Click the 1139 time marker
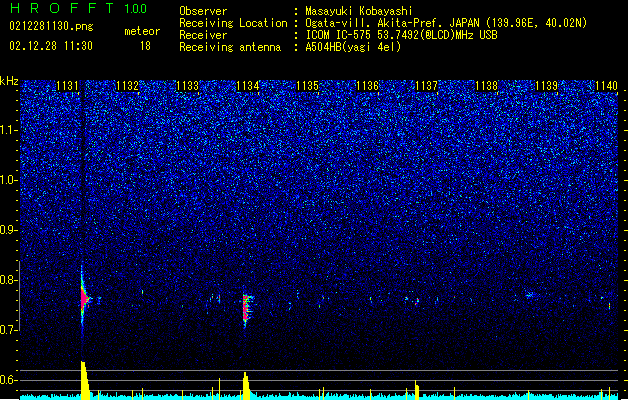 [x=546, y=86]
